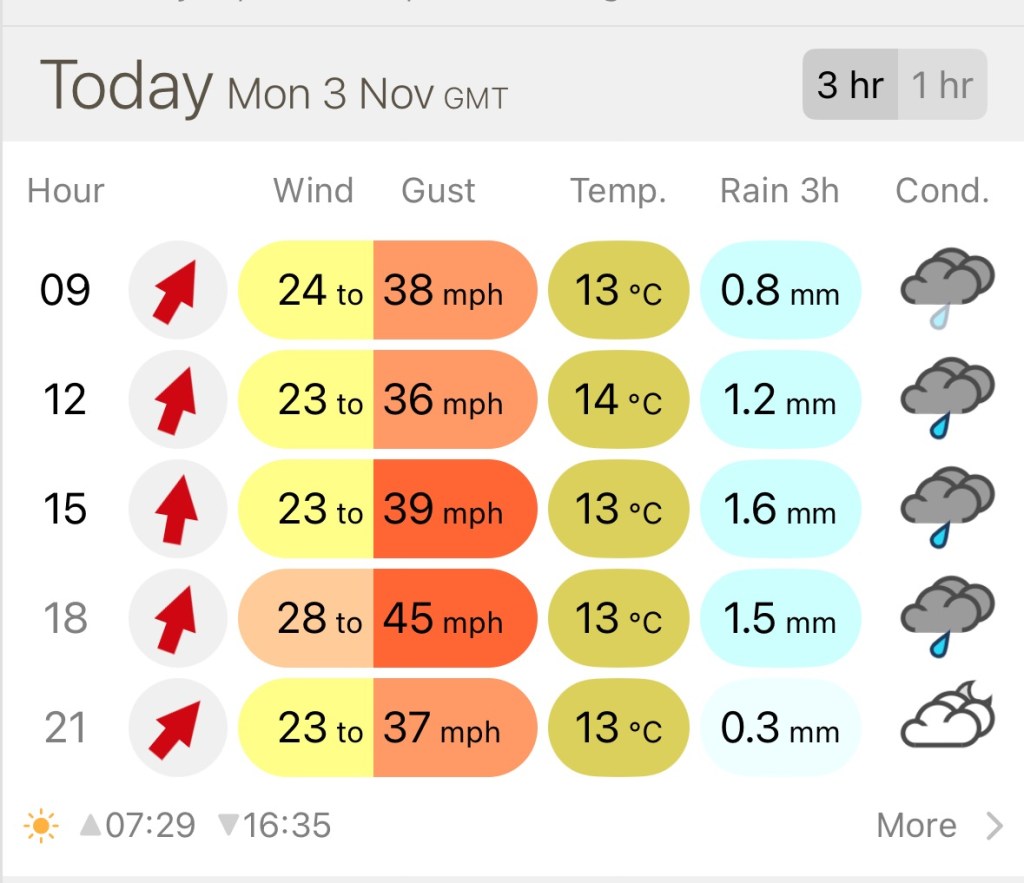Screen dimensions: 1024x883
Task: Expand the forecast with the More chevron
Action: [994, 826]
